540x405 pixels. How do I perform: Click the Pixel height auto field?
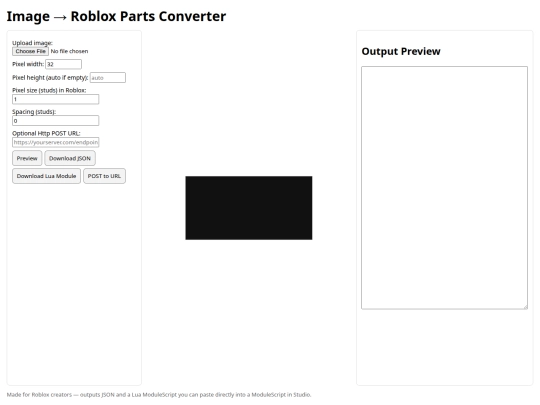click(108, 77)
